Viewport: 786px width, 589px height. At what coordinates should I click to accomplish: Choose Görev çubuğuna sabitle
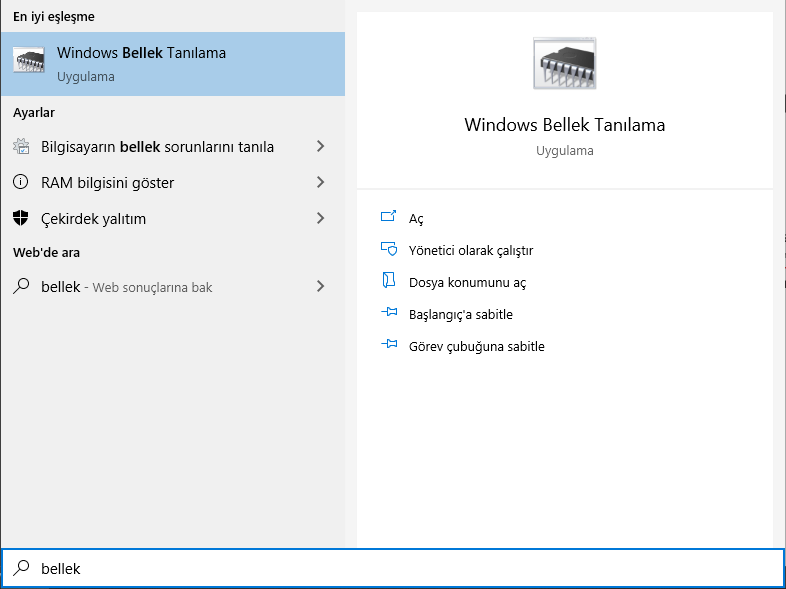477,346
